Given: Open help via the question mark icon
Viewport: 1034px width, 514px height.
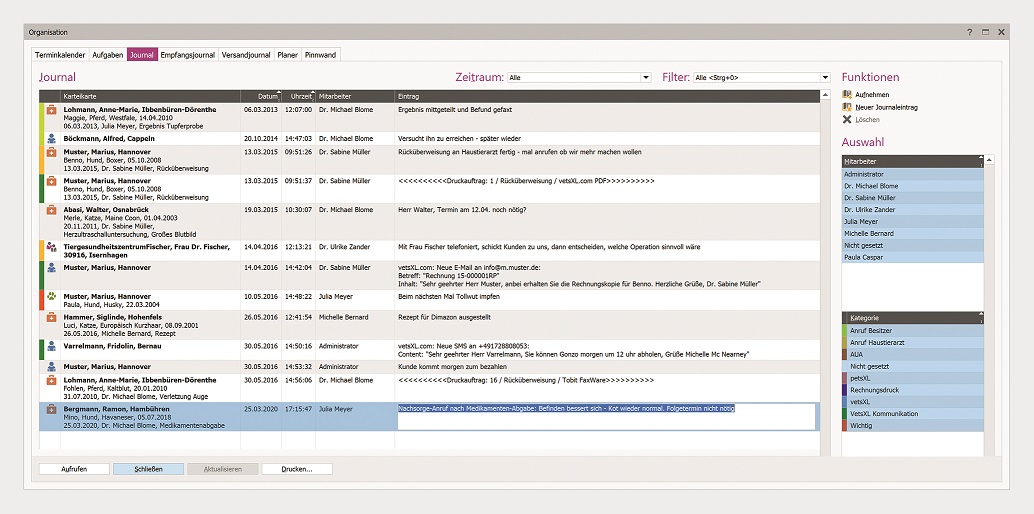Looking at the screenshot, I should 969,32.
